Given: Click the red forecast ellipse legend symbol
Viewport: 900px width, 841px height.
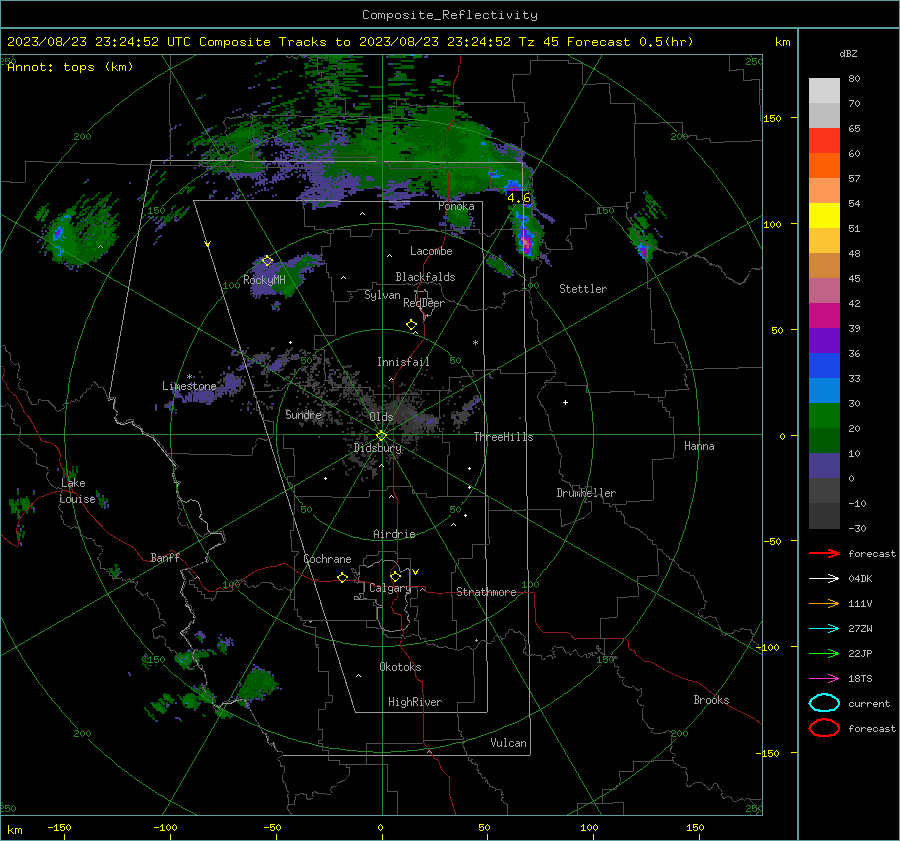Looking at the screenshot, I should [x=824, y=728].
